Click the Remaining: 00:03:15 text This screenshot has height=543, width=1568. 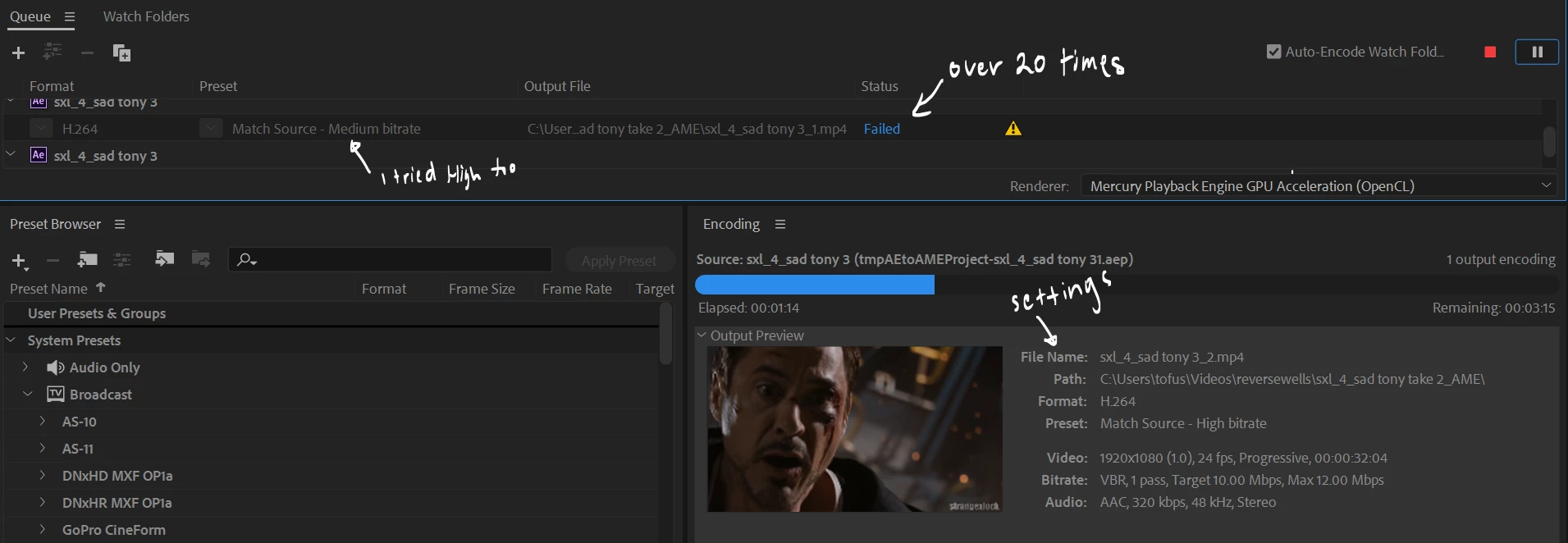click(x=1493, y=308)
